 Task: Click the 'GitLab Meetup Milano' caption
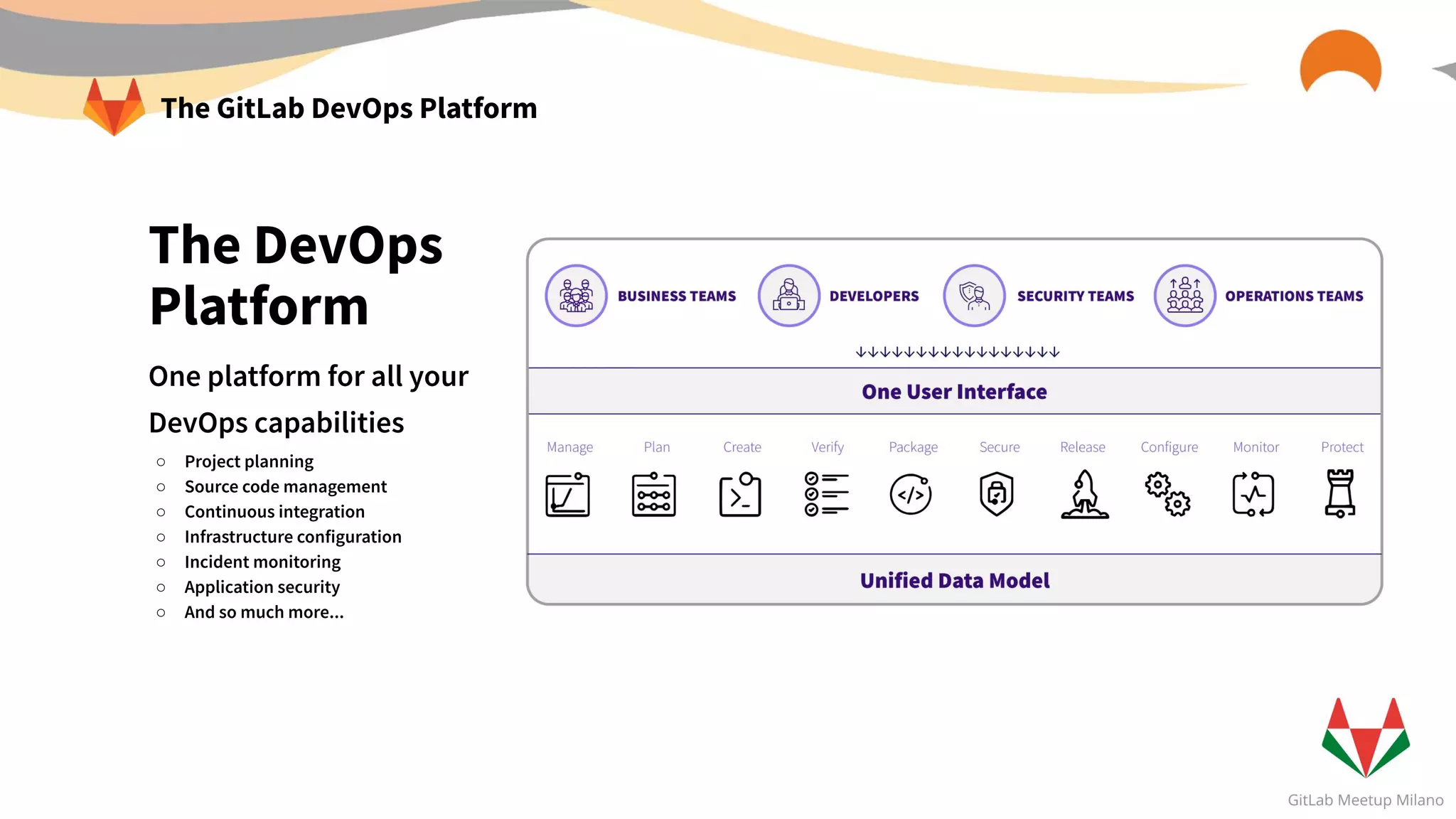pos(1366,801)
